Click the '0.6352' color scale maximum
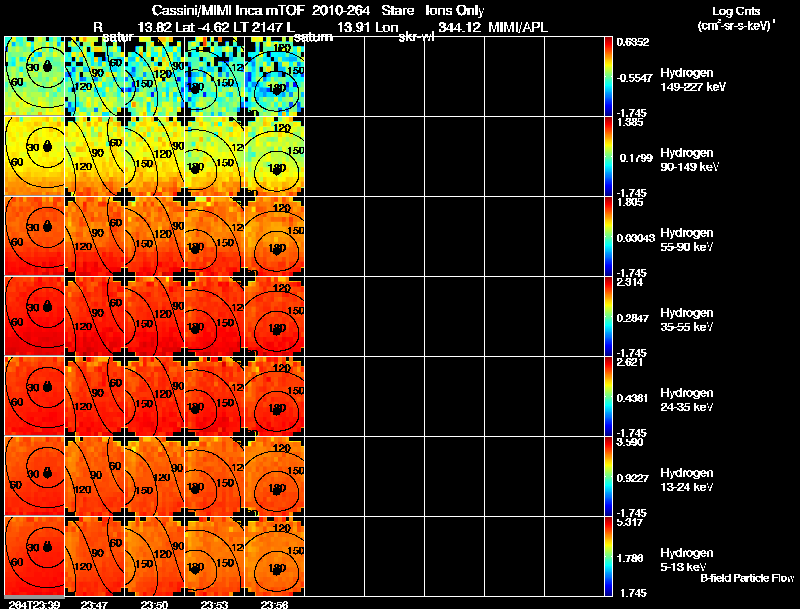Viewport: 800px width, 609px height. [x=633, y=42]
